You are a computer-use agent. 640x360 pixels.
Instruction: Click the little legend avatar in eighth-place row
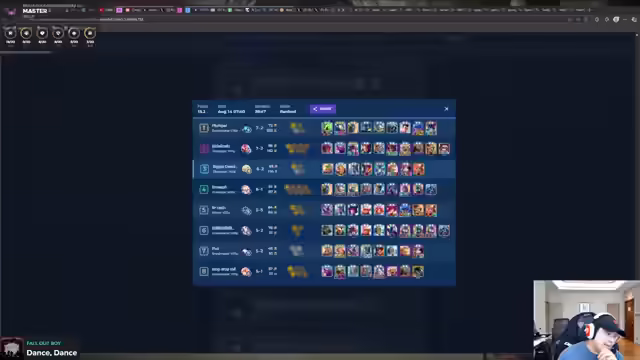[x=246, y=272]
